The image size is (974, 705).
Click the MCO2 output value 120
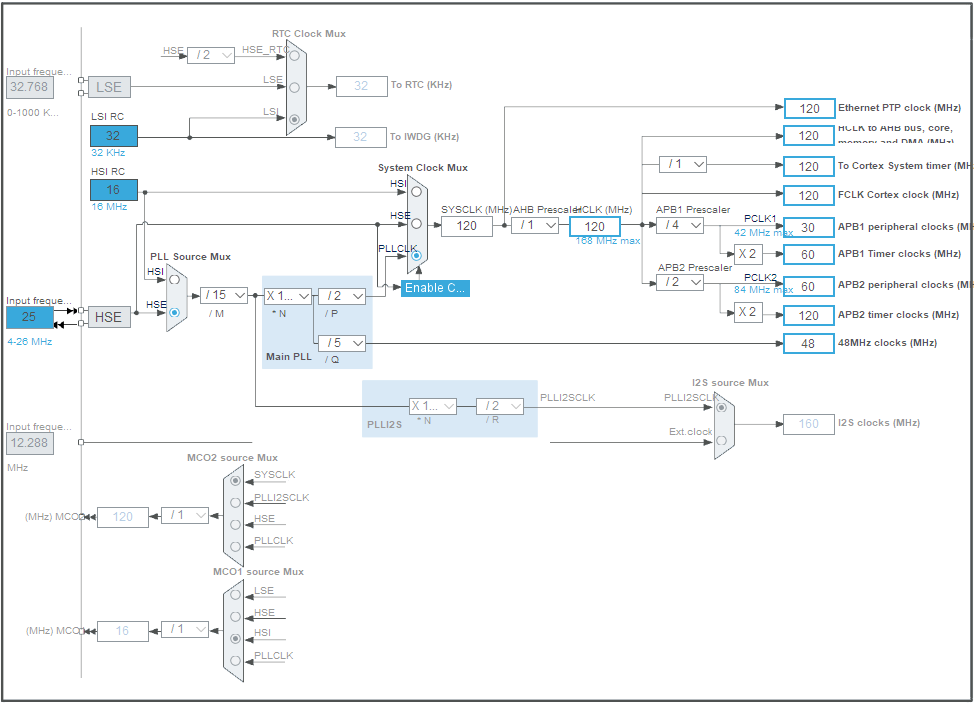point(123,517)
